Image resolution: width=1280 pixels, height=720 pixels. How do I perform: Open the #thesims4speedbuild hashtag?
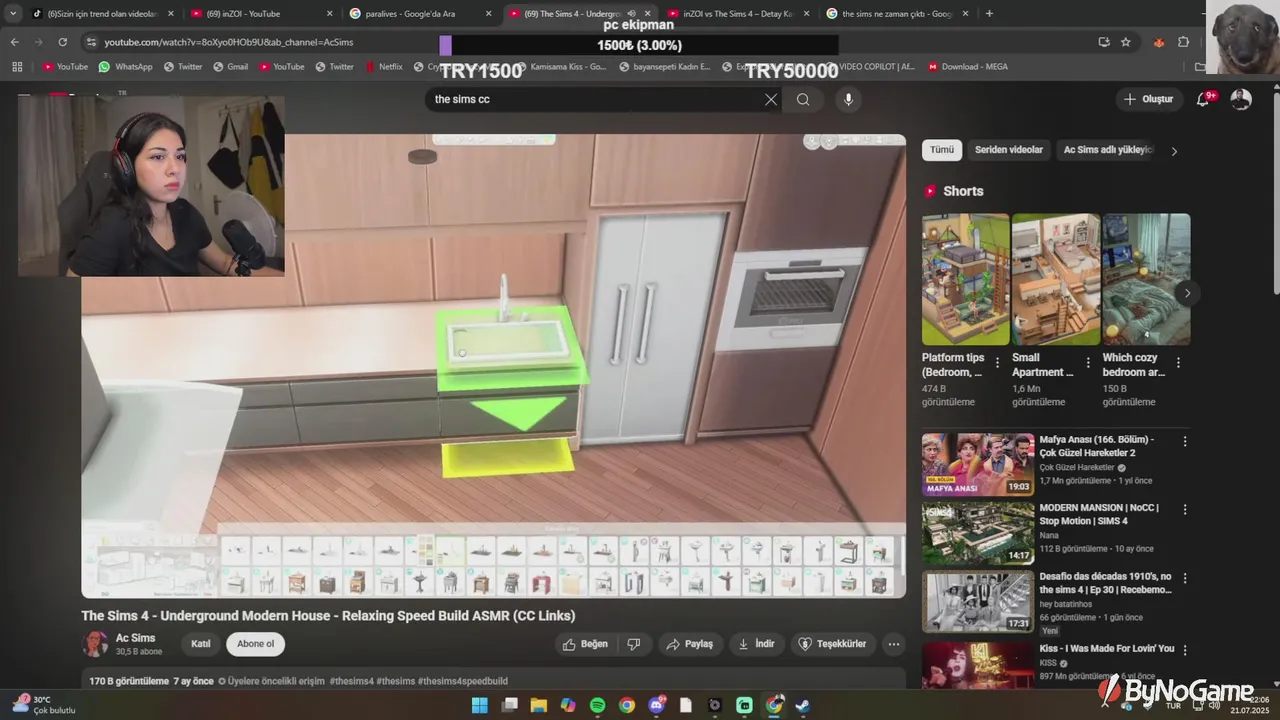(463, 681)
